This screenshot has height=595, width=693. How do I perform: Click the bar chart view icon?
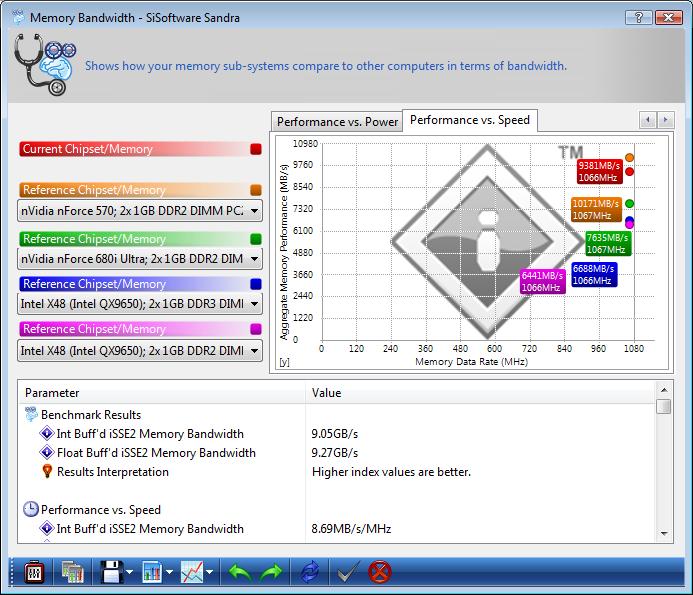(x=152, y=572)
